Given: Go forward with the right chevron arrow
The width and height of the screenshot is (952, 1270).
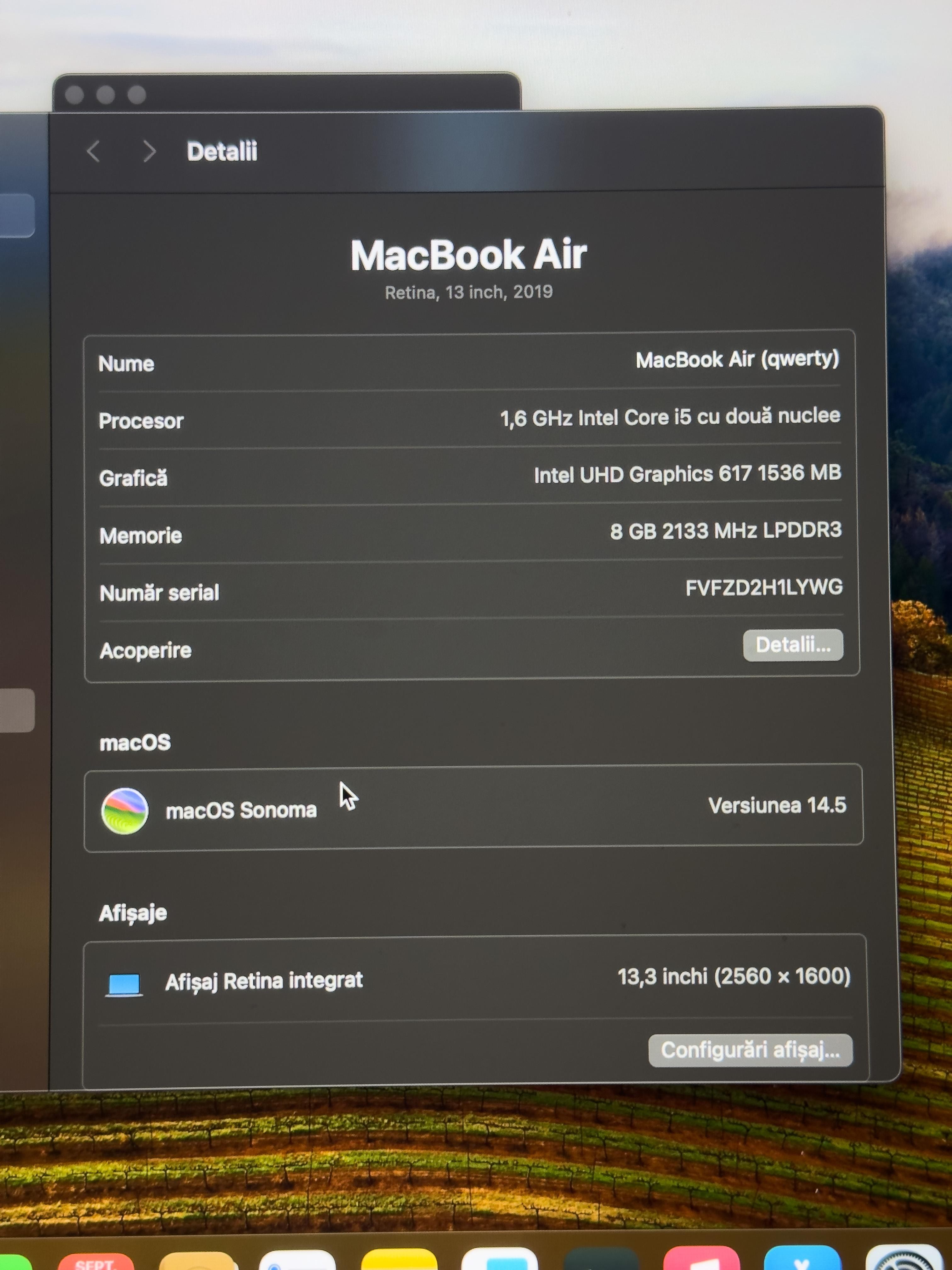Looking at the screenshot, I should click(x=149, y=152).
